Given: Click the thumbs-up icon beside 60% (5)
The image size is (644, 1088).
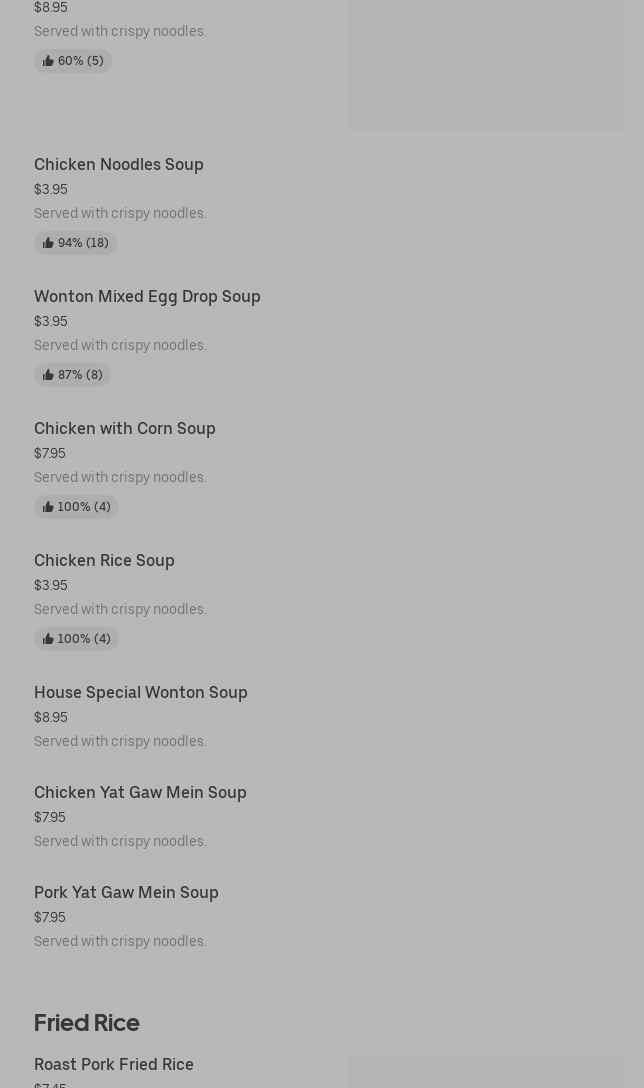Looking at the screenshot, I should (48, 61).
